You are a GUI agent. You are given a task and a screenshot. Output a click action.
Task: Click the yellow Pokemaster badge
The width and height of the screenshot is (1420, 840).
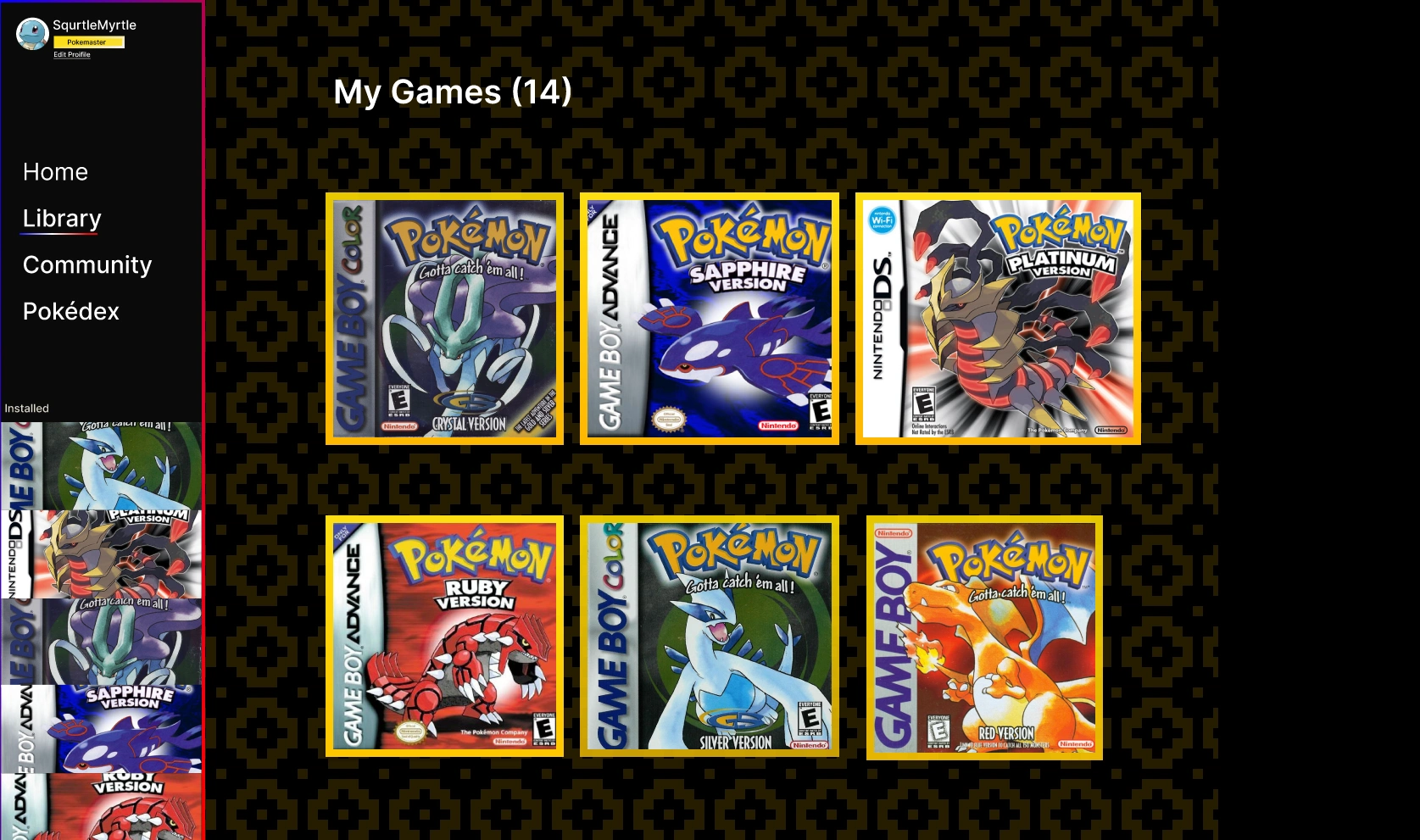89,42
